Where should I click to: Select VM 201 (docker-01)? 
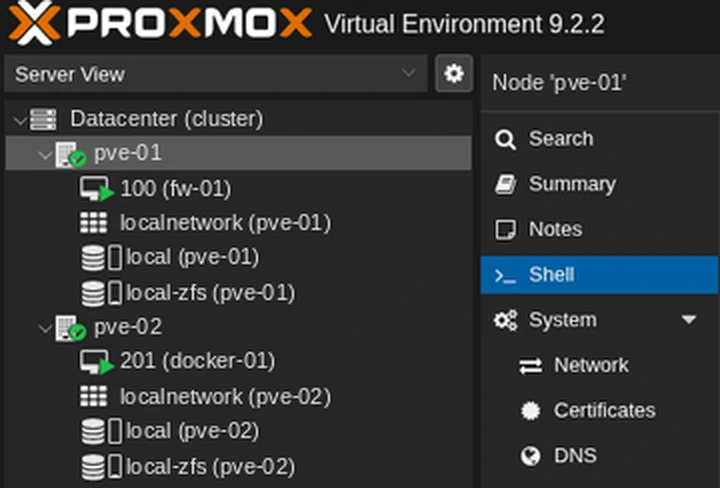coord(197,361)
